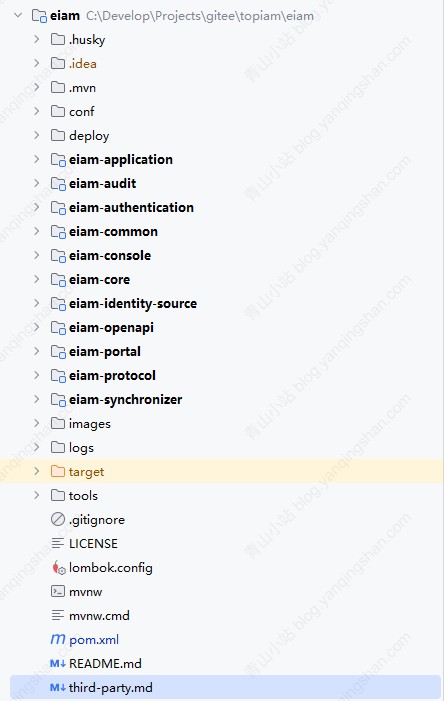Click the orange folder icon for target
This screenshot has width=444, height=701.
(x=58, y=471)
